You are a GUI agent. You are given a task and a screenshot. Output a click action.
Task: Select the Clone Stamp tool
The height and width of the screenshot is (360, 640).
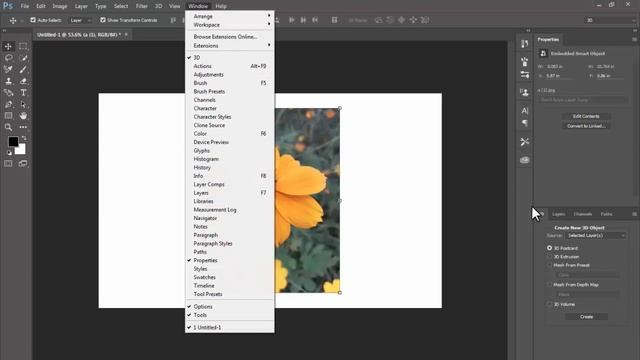(x=8, y=81)
